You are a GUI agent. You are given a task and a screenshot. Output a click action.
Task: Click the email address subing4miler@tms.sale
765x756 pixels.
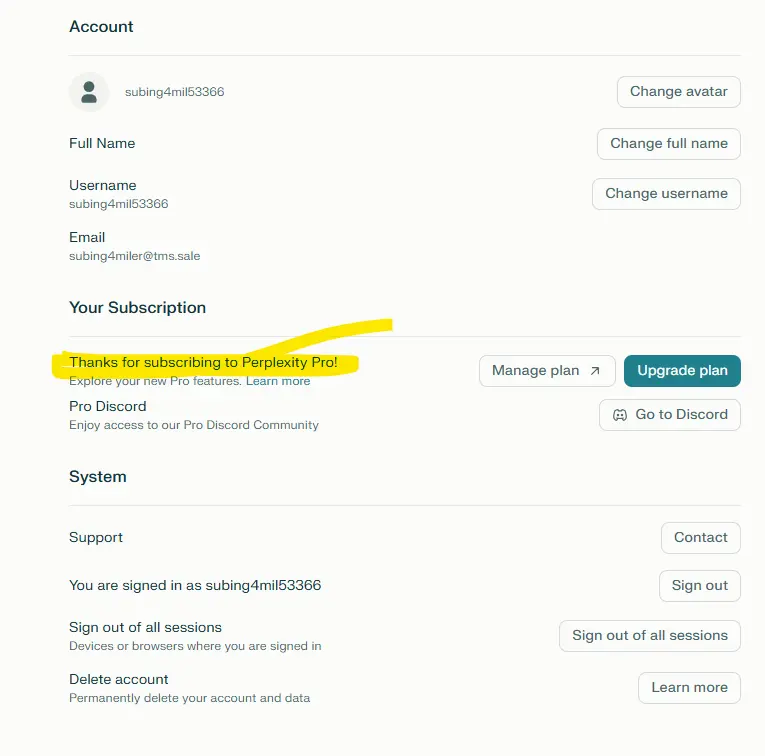pos(135,256)
